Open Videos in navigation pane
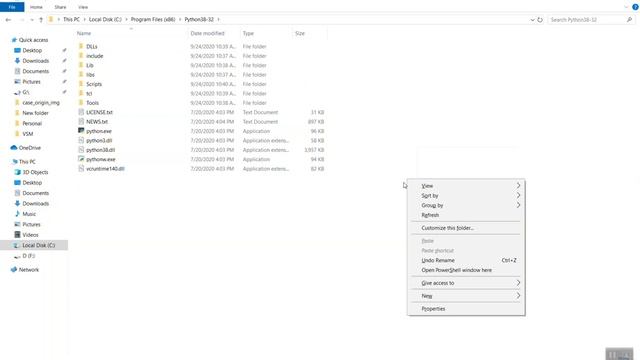This screenshot has width=640, height=360. [x=30, y=235]
